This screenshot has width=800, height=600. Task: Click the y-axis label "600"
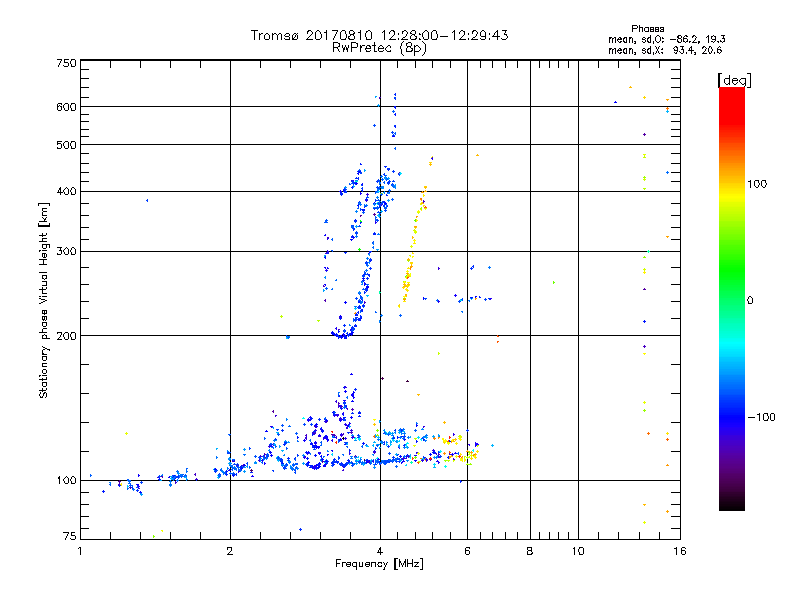coord(66,107)
